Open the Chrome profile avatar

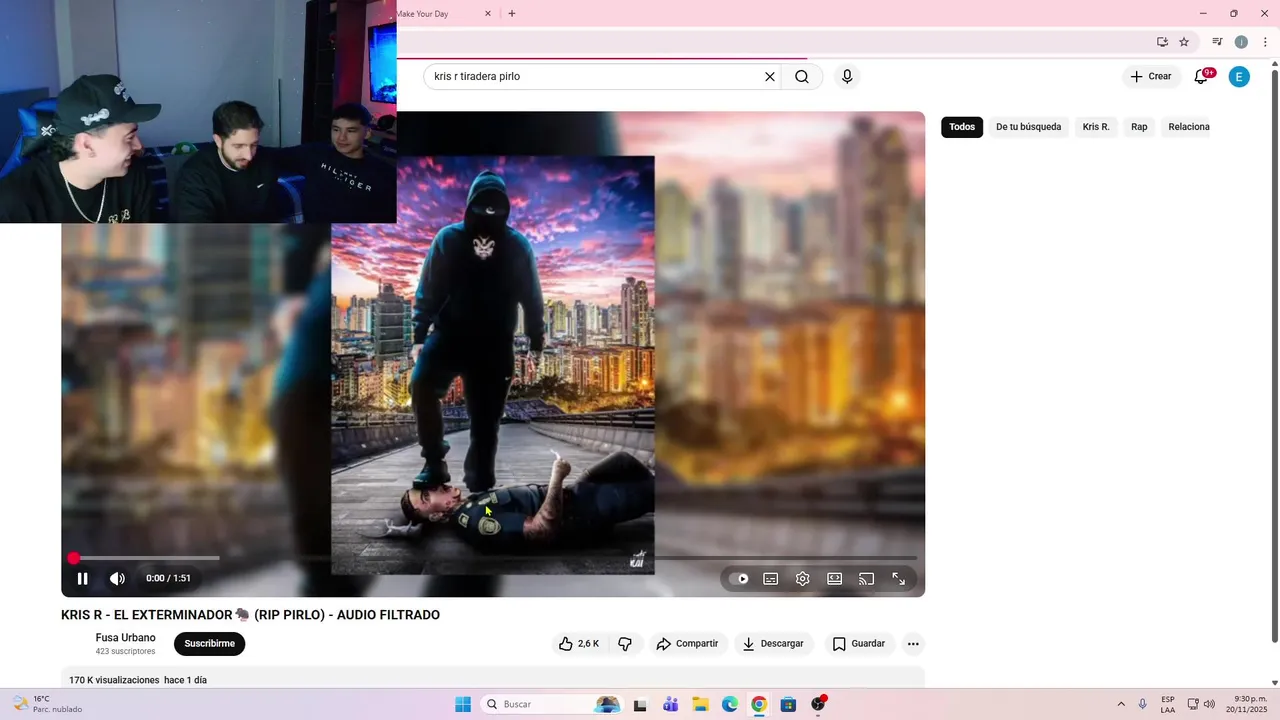1241,42
